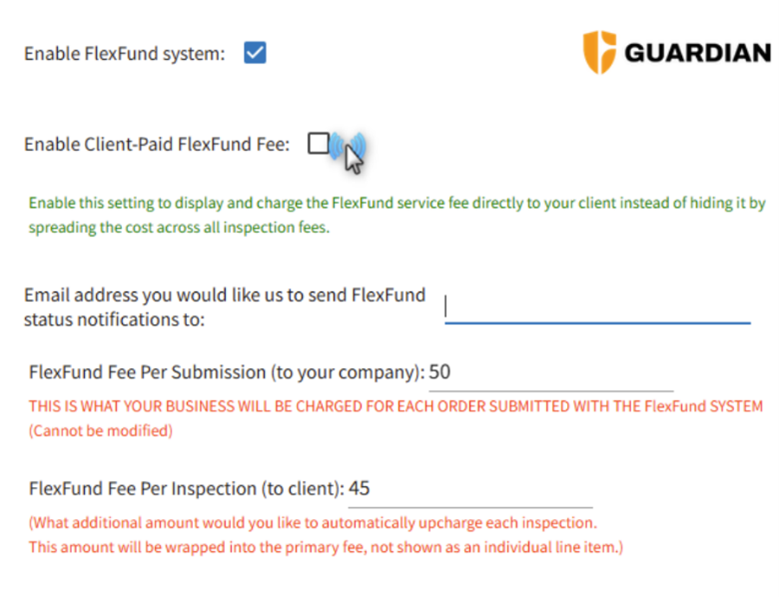Viewport: 779px width, 597px height.
Task: Click the orange Guardian shield logo
Action: 599,52
